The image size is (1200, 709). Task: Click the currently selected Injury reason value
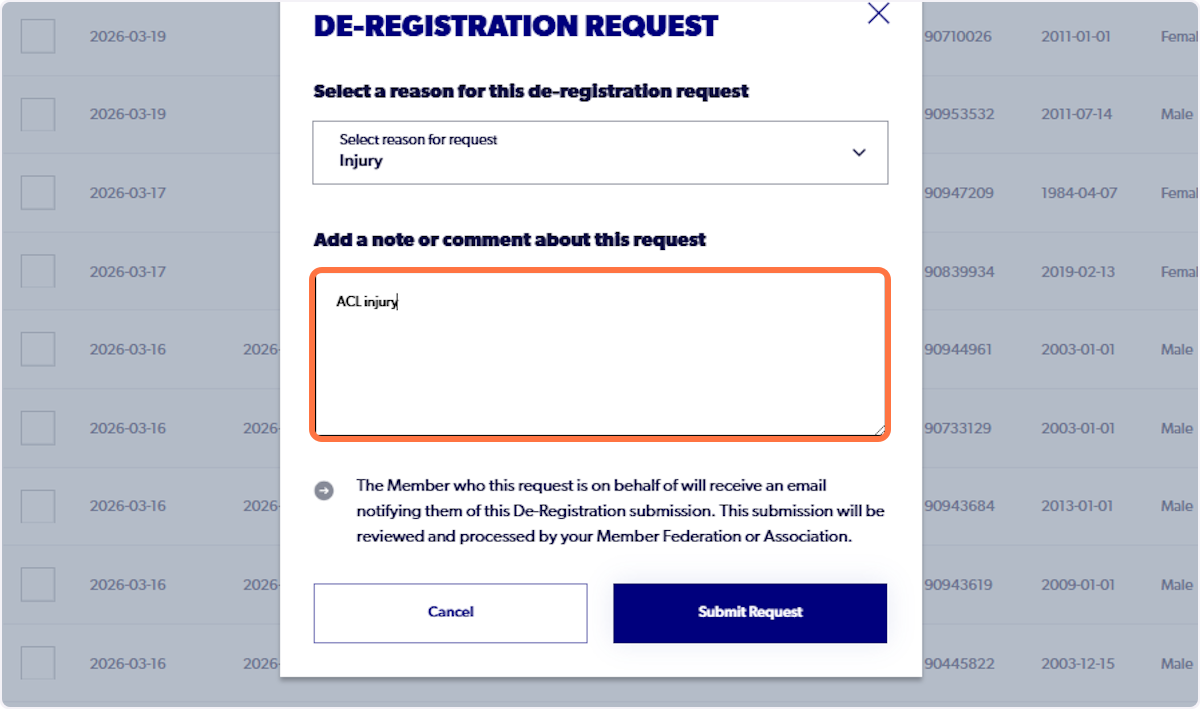(x=360, y=160)
